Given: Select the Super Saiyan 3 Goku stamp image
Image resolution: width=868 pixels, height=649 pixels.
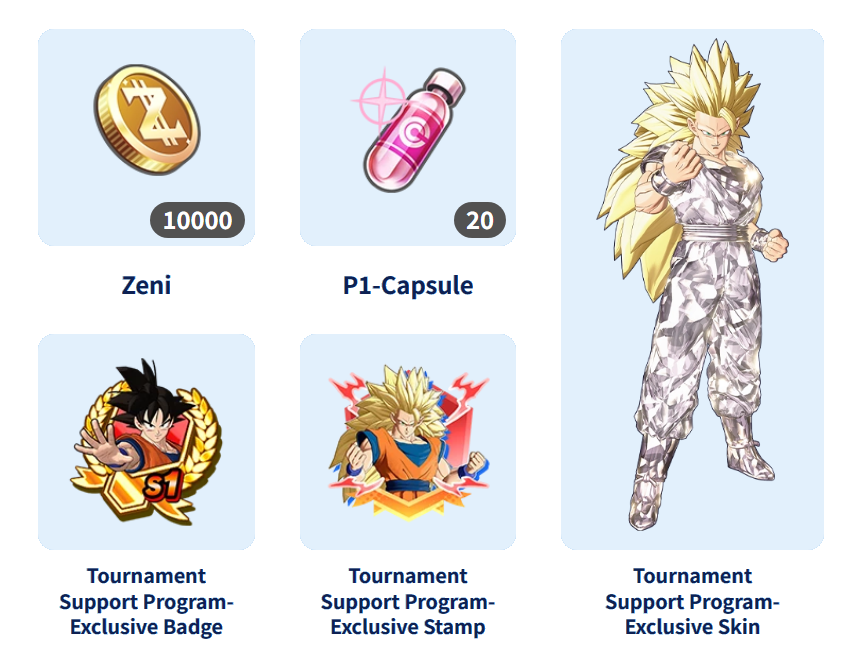Looking at the screenshot, I should (408, 442).
